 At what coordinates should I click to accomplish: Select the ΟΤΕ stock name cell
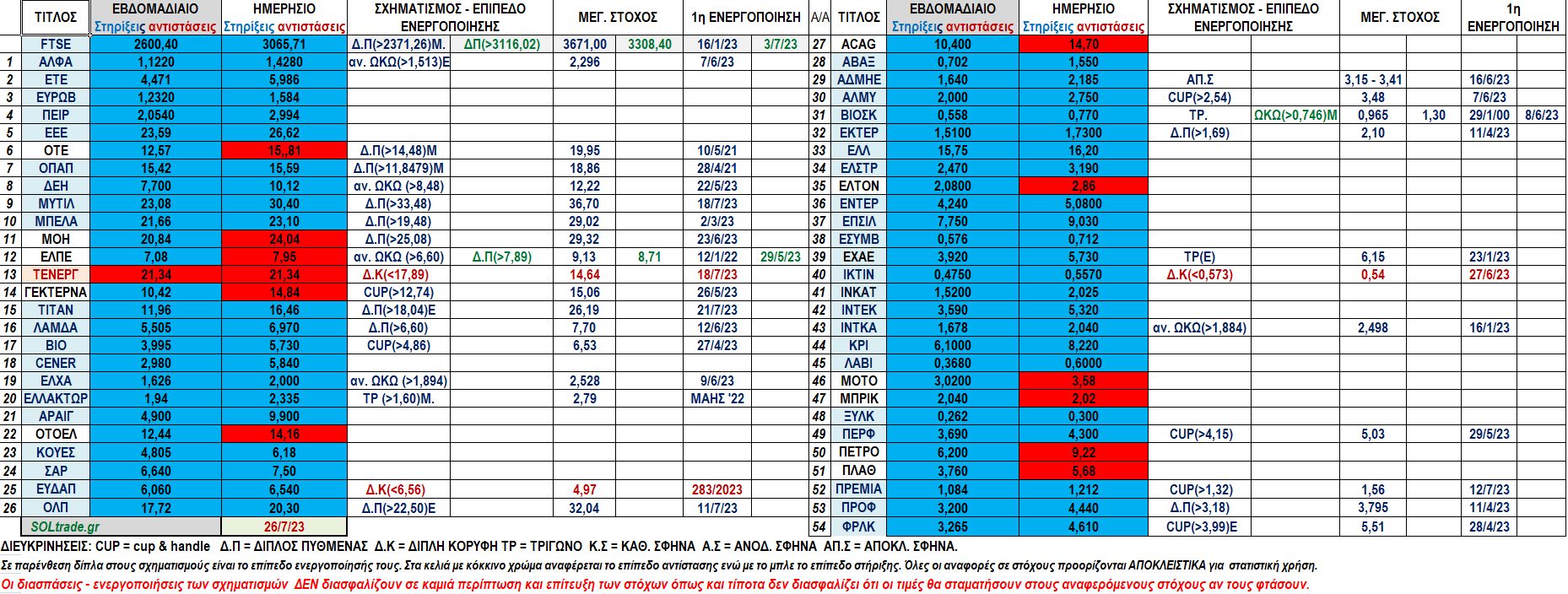tap(56, 150)
